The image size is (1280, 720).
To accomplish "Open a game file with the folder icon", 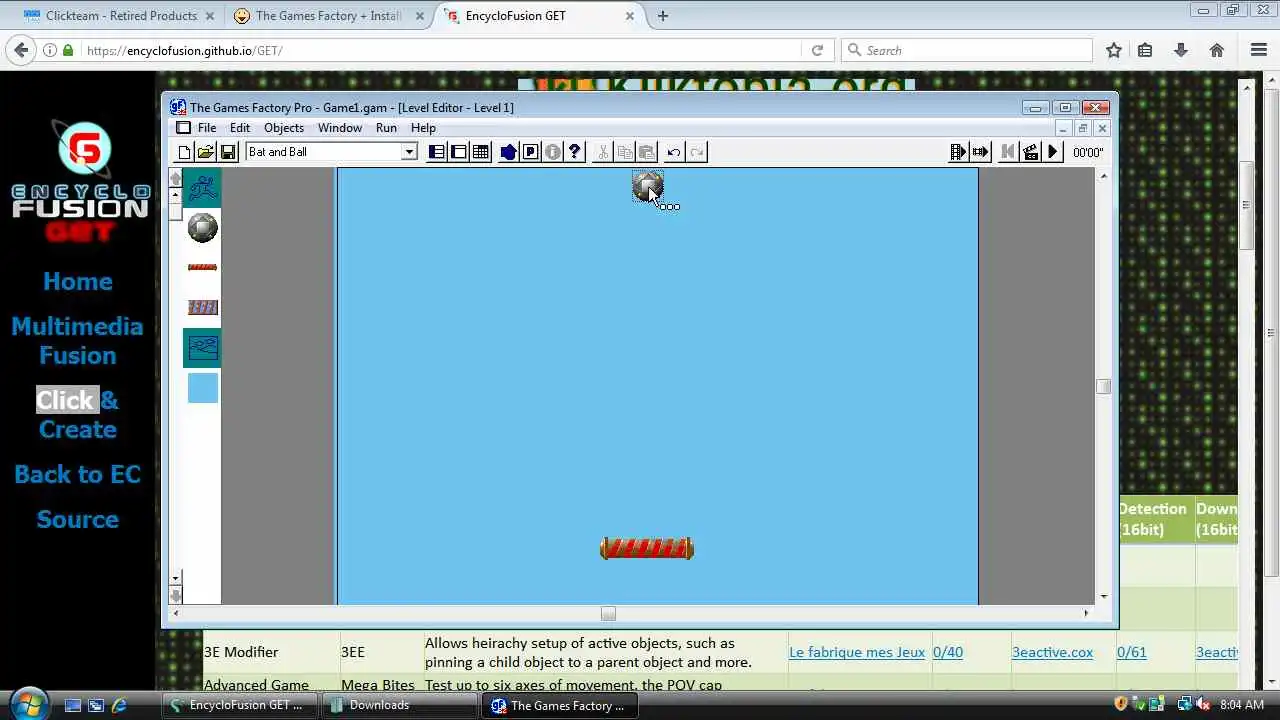I will [206, 152].
